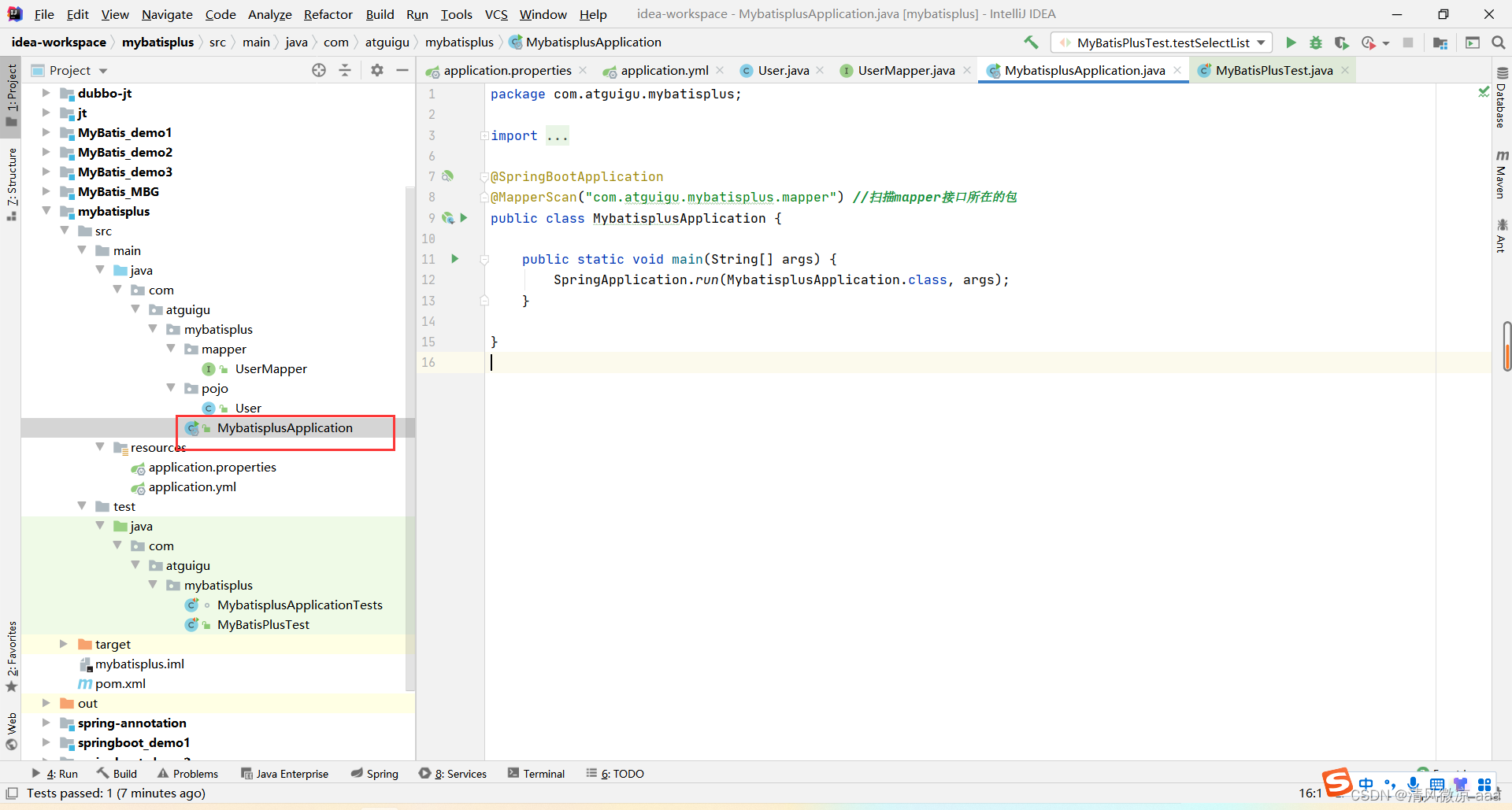Click the Build Project hammer icon

tap(1031, 43)
